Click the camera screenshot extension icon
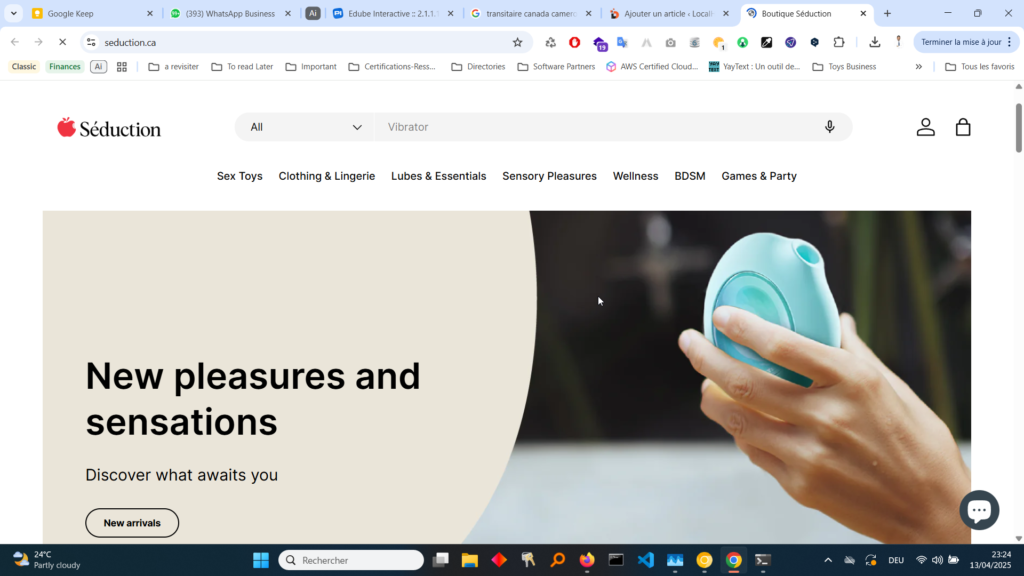 pyautogui.click(x=671, y=42)
